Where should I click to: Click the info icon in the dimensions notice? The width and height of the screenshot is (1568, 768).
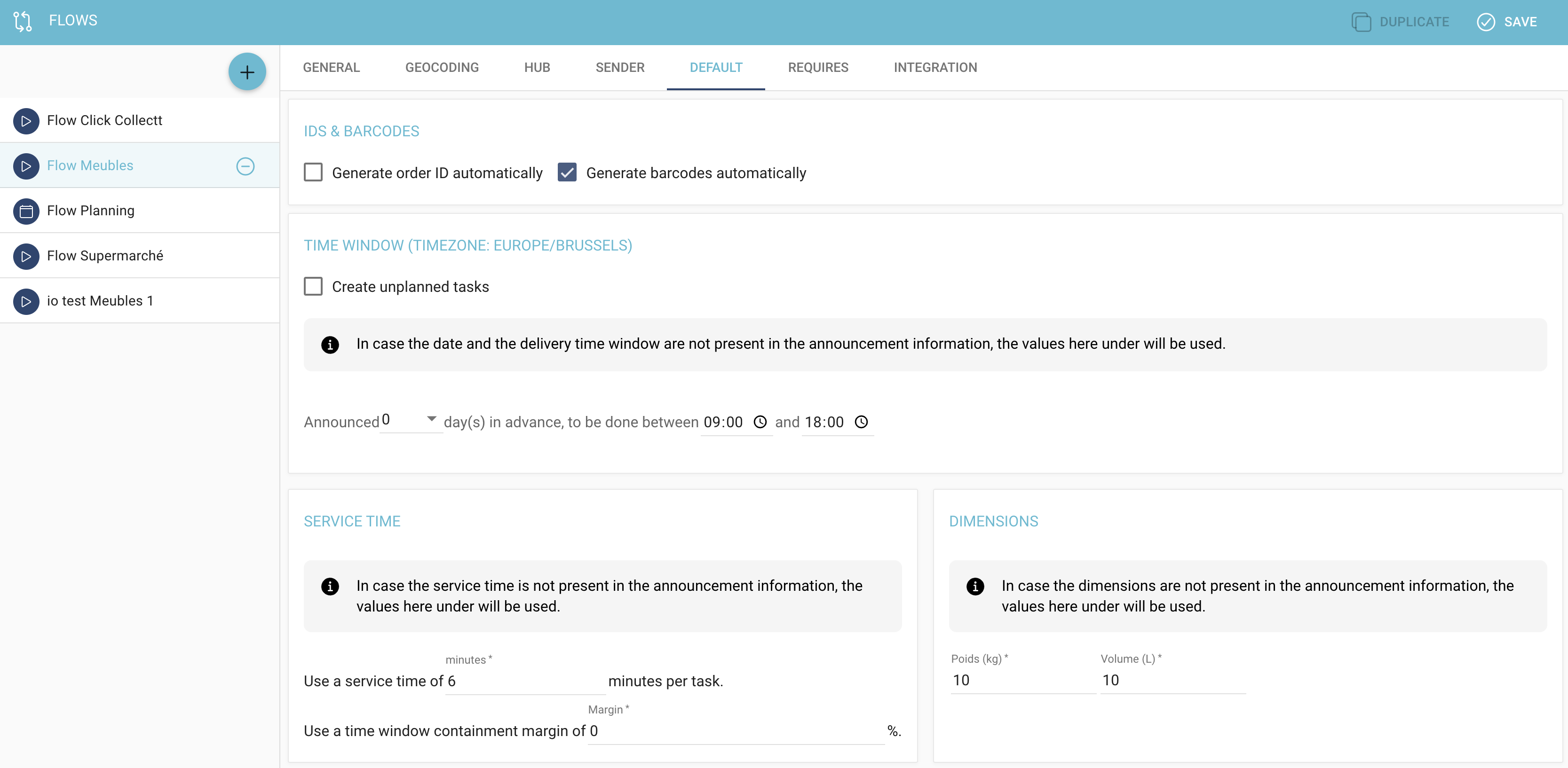tap(975, 586)
